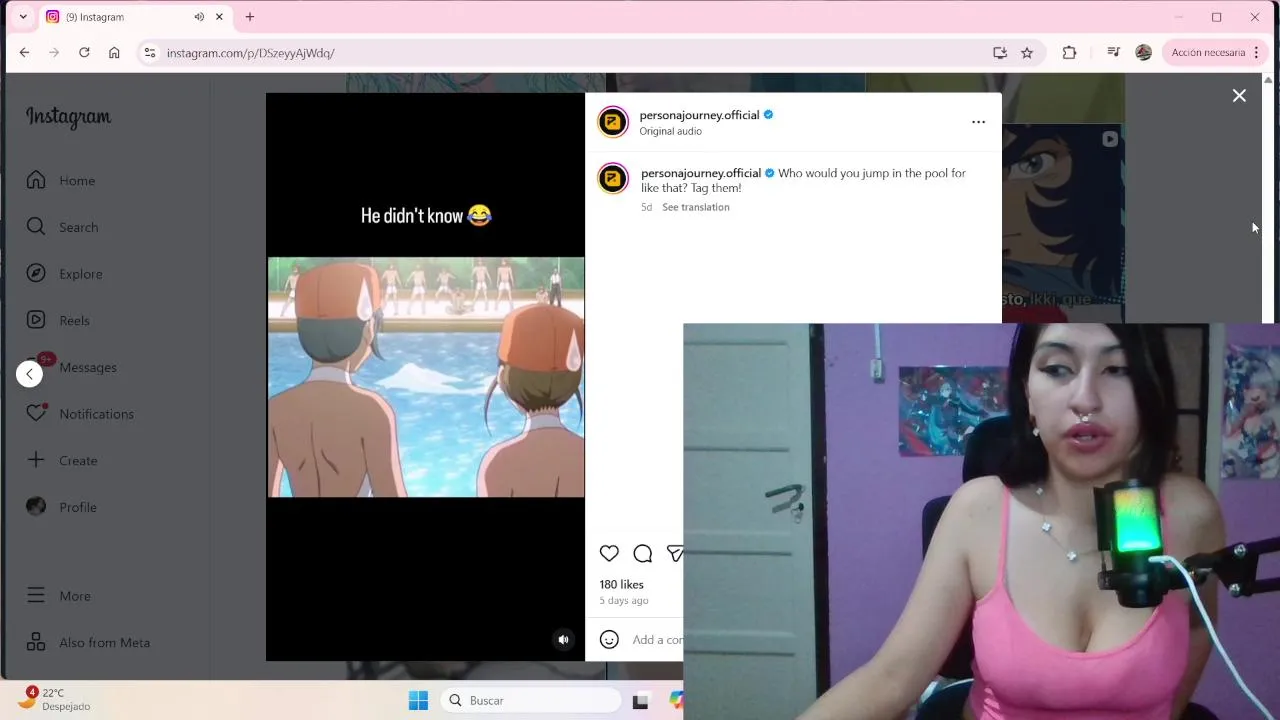The height and width of the screenshot is (720, 1280).
Task: Click install app icon in address bar
Action: tap(999, 53)
